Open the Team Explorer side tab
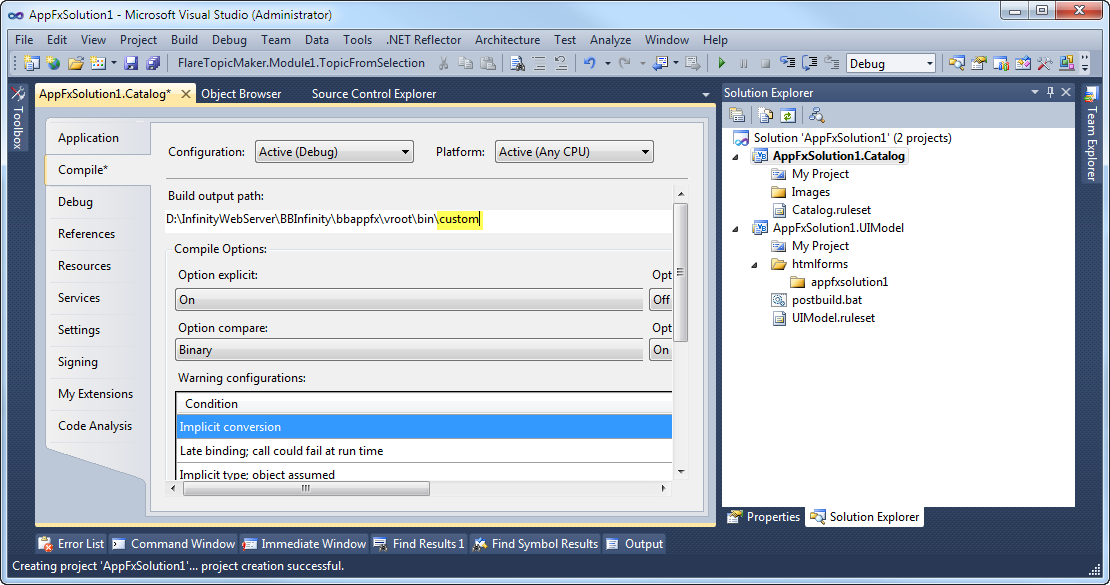 [x=1091, y=136]
